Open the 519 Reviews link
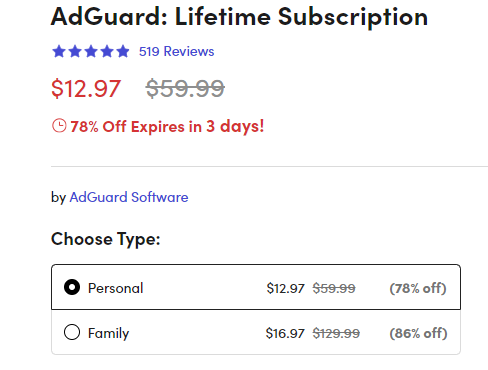The image size is (488, 370). pyautogui.click(x=176, y=51)
